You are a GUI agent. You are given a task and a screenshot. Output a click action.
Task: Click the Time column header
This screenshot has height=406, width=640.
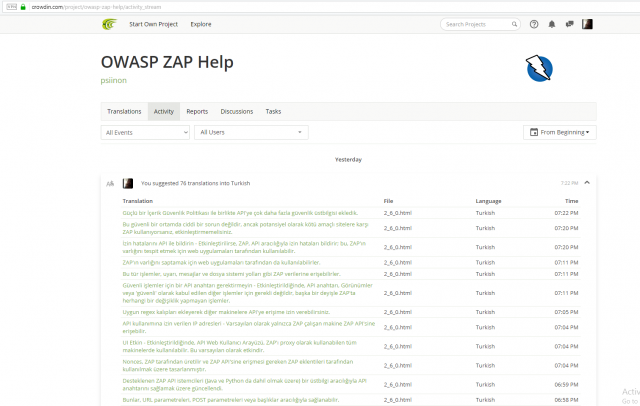(571, 201)
